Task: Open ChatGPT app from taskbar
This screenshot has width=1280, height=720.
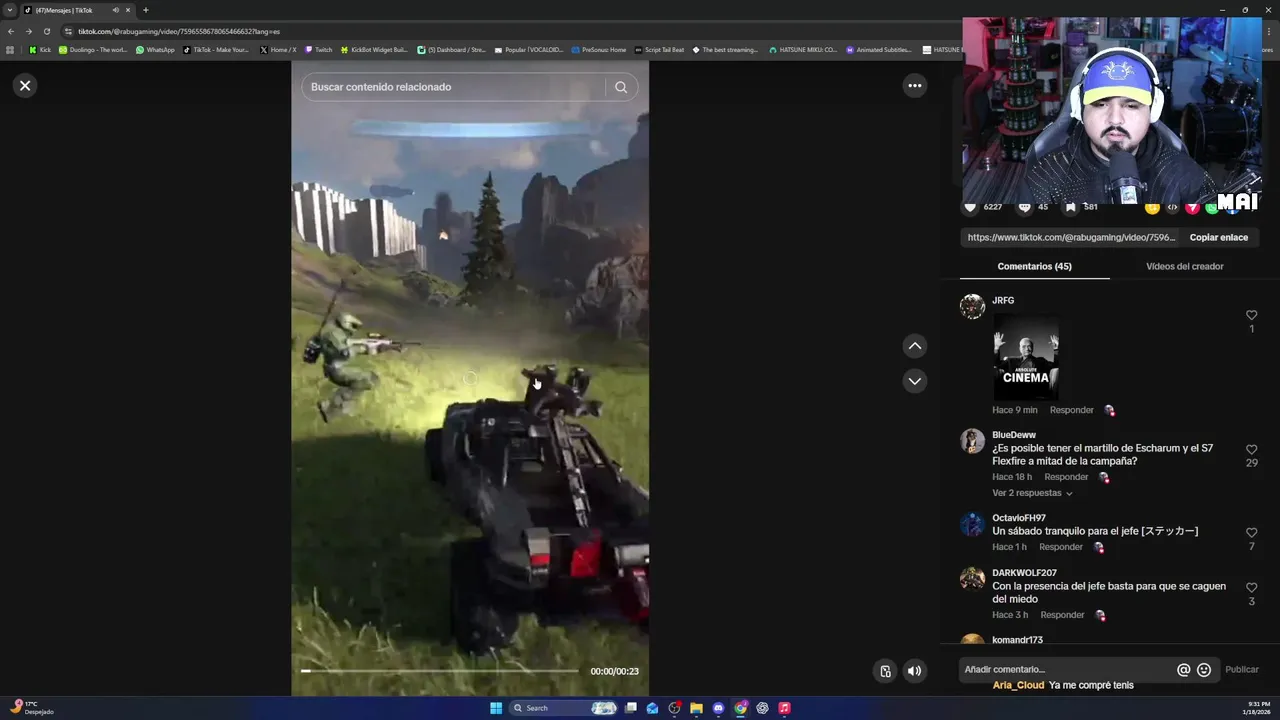Action: coord(762,708)
